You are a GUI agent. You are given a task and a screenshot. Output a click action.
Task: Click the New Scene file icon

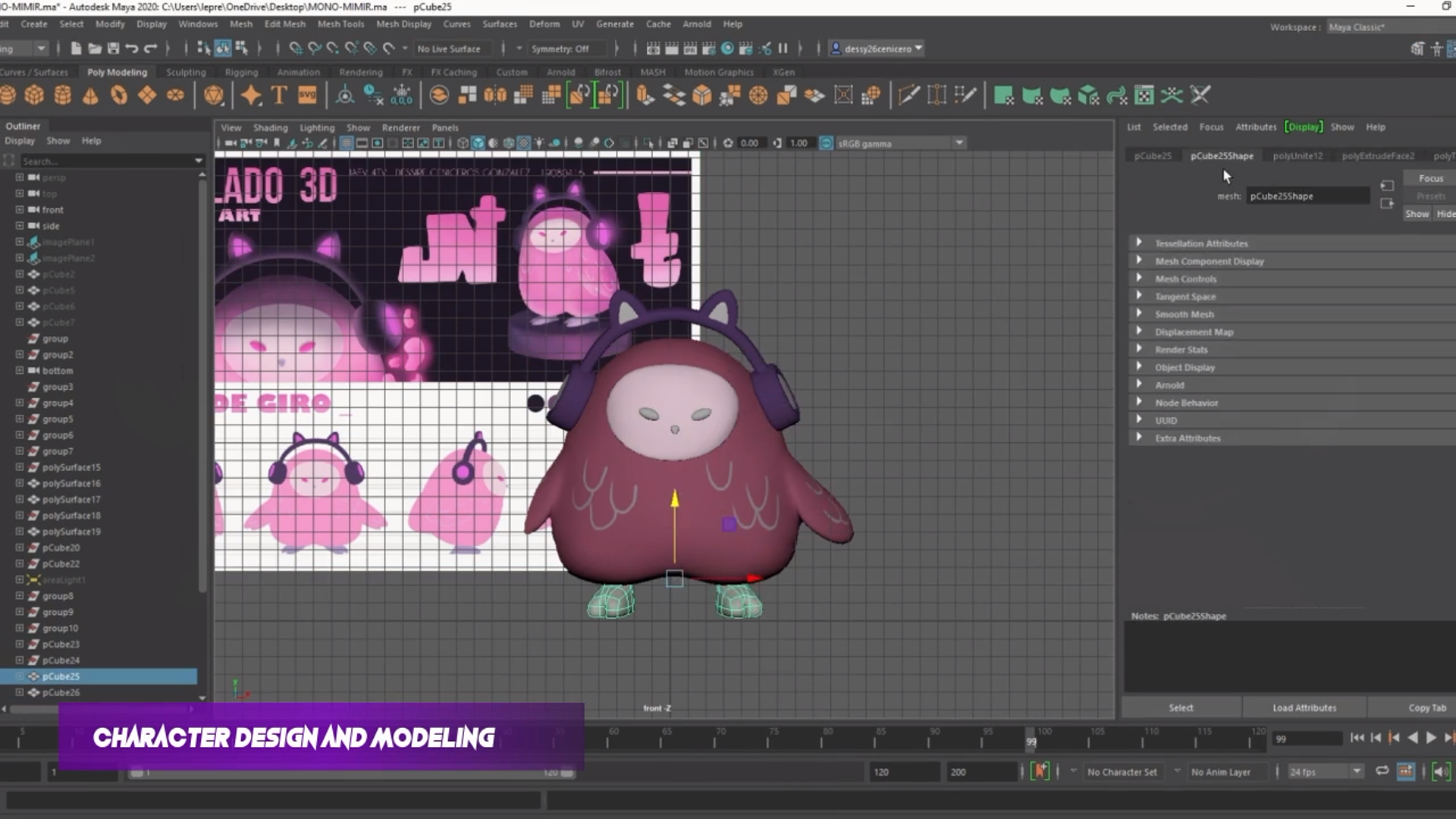pyautogui.click(x=76, y=49)
